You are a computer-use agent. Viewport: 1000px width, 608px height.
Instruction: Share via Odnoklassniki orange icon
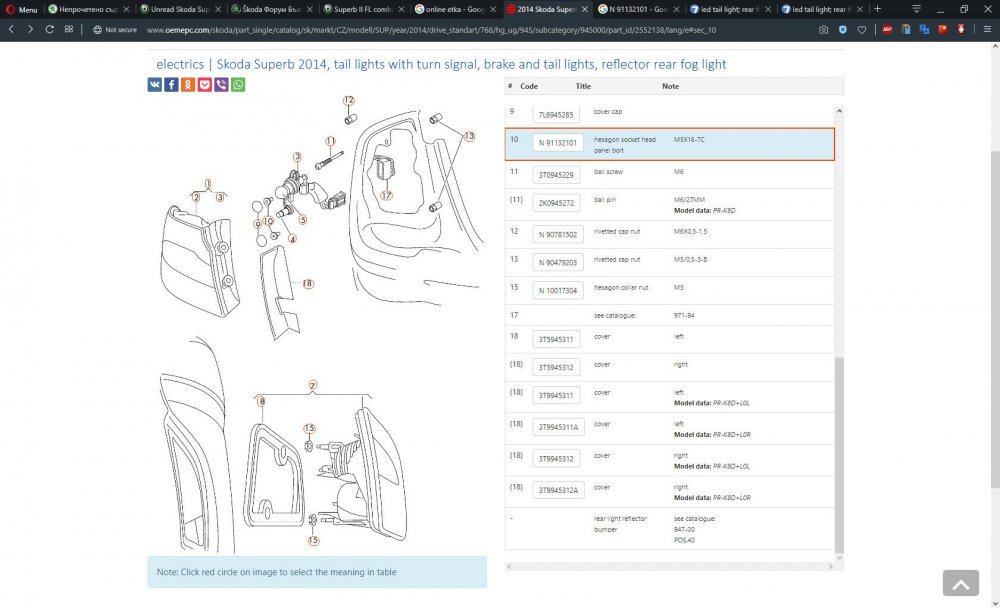tap(188, 85)
